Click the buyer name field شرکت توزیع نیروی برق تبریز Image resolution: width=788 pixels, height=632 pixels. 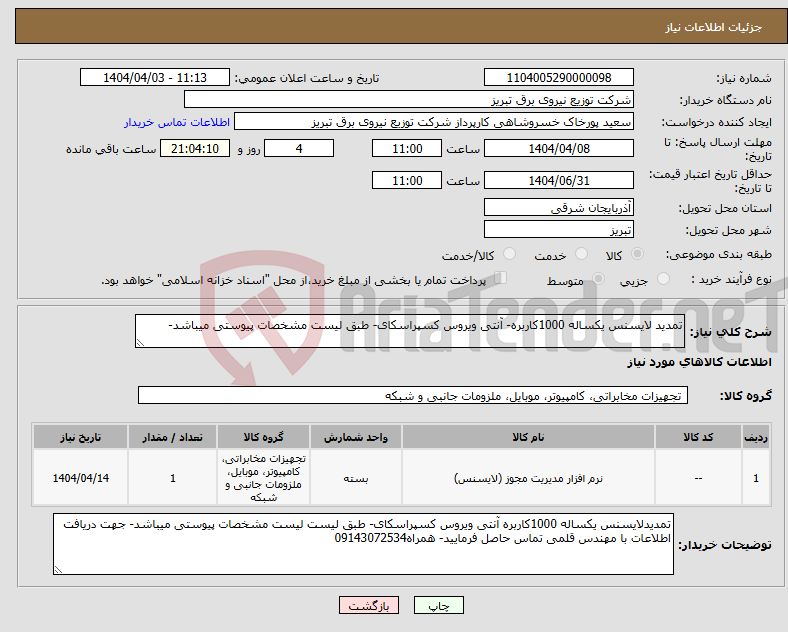pos(409,99)
